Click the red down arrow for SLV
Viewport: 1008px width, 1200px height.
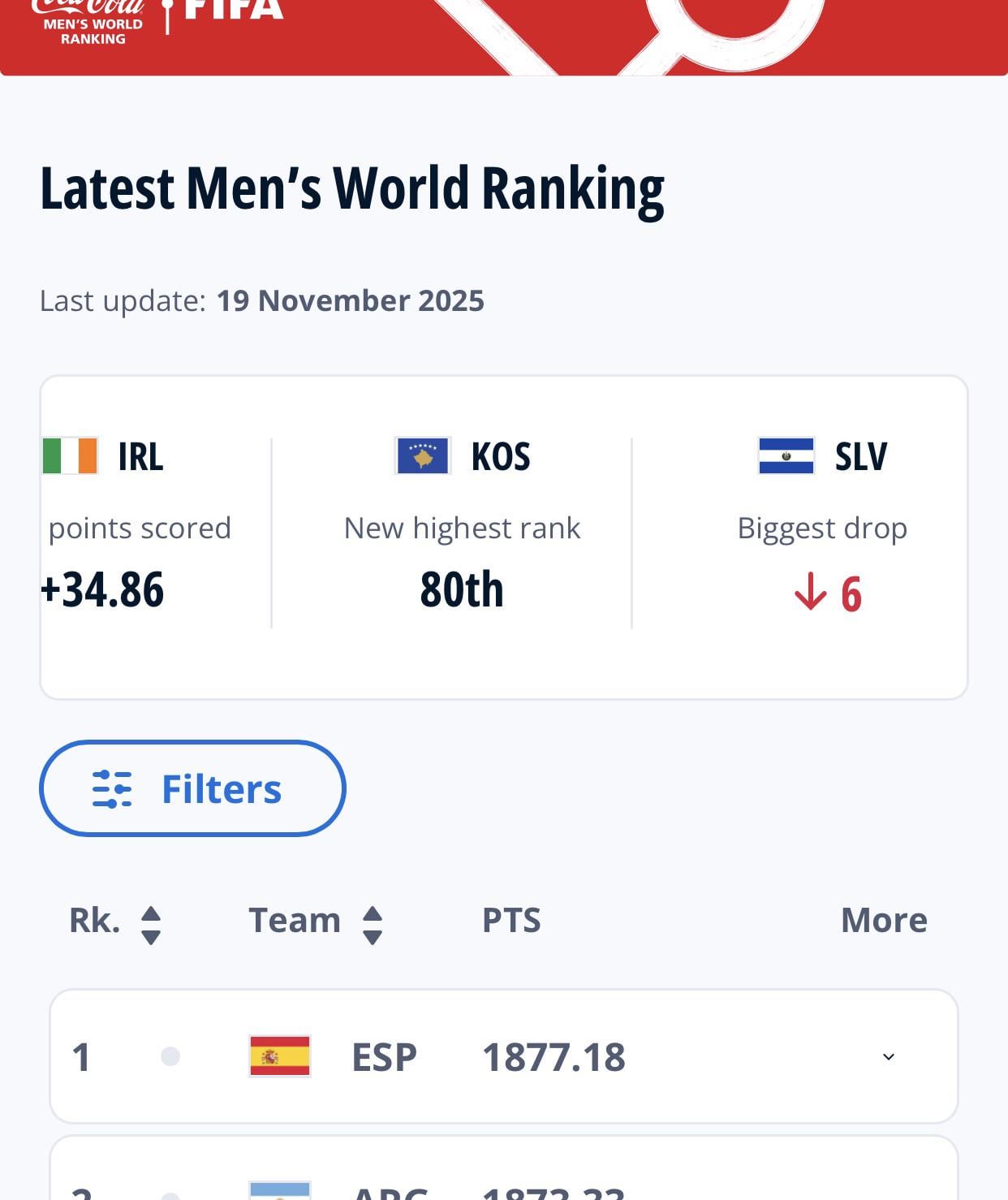(810, 592)
